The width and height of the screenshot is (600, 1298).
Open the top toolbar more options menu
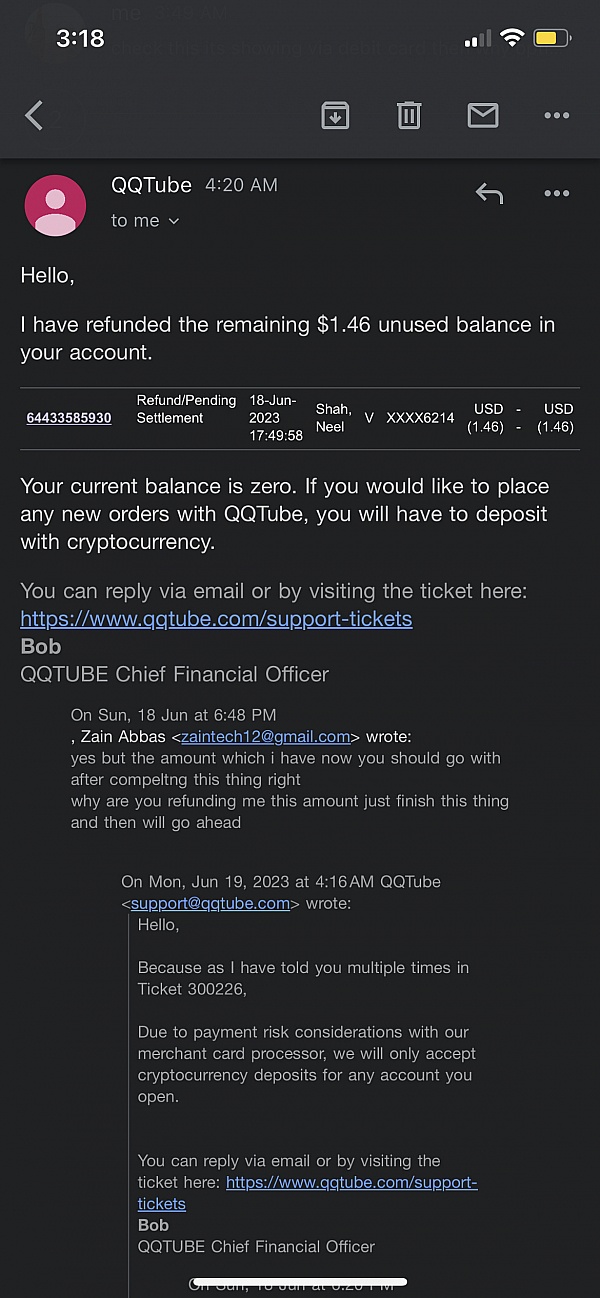point(556,116)
